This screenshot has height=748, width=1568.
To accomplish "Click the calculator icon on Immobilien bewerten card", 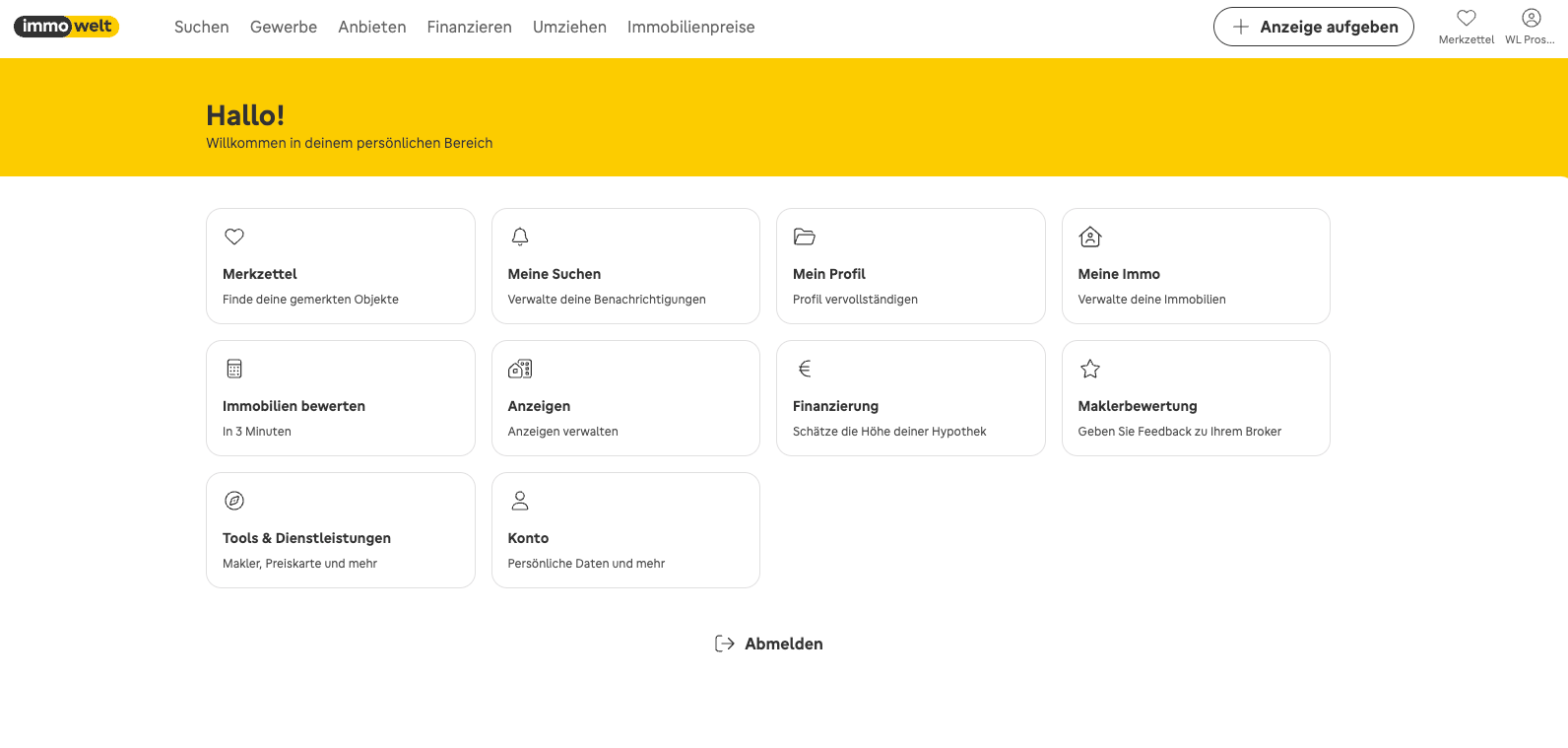I will [x=234, y=369].
